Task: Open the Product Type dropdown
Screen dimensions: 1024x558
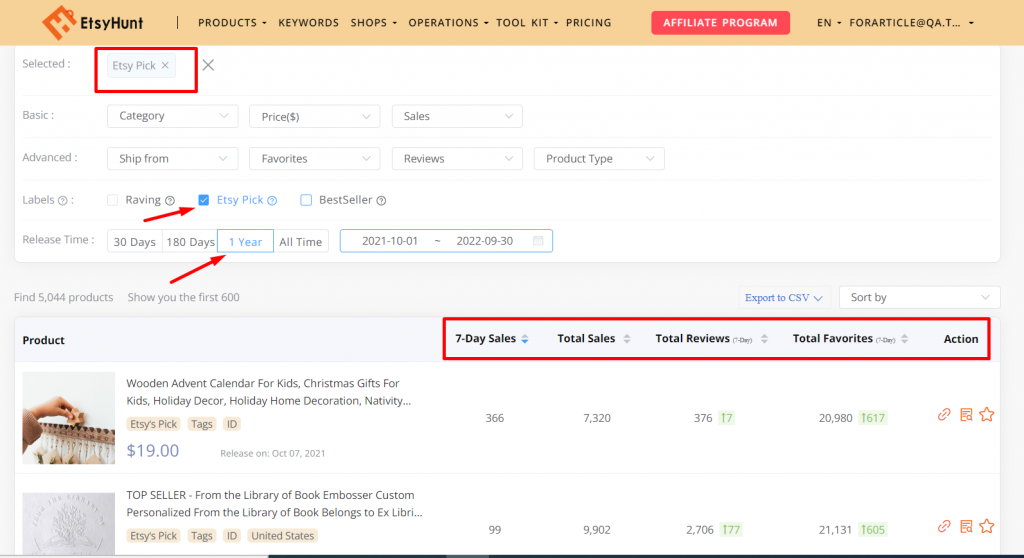Action: [600, 158]
